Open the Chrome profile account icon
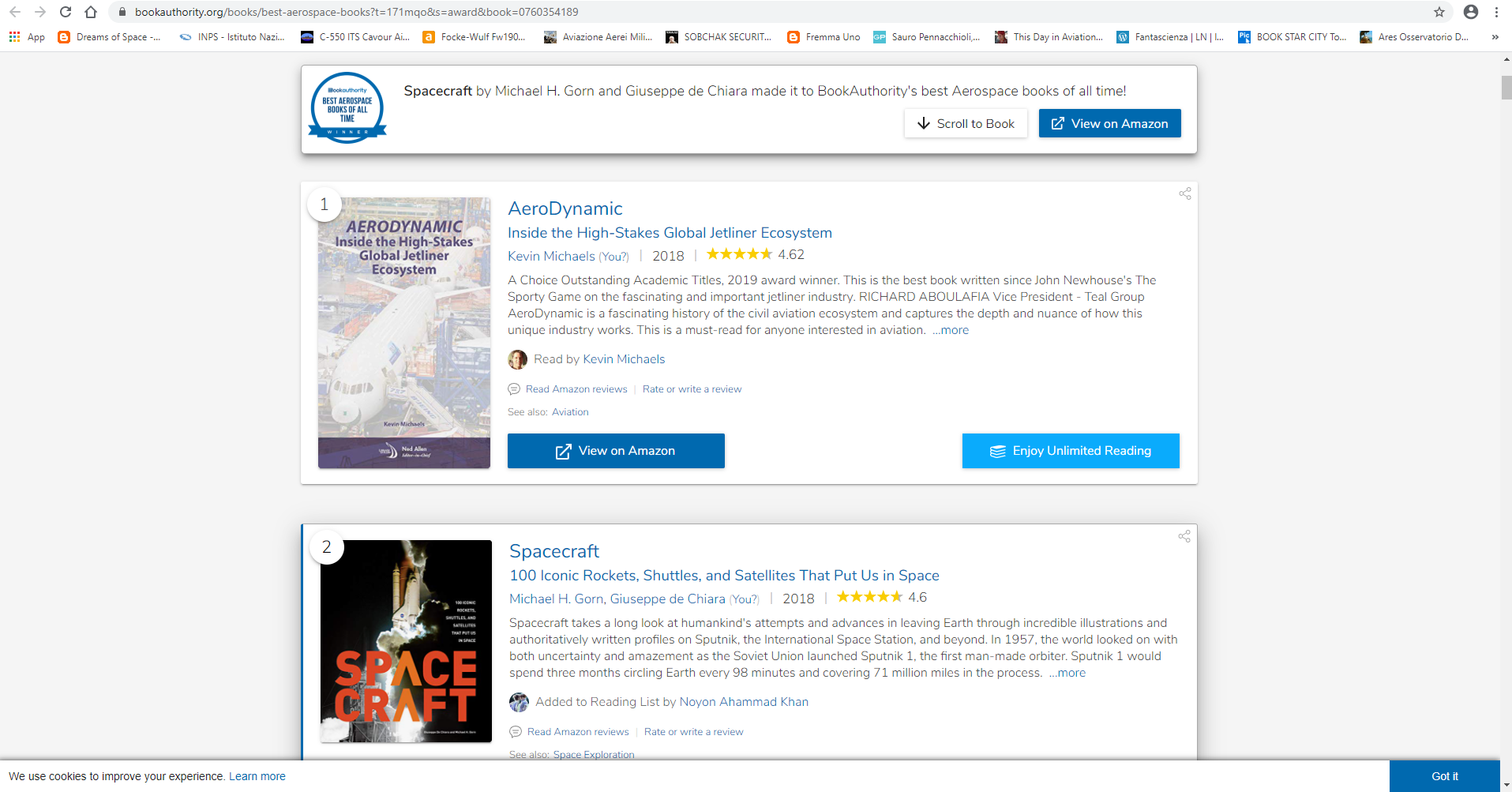Image resolution: width=1512 pixels, height=792 pixels. pos(1470,12)
